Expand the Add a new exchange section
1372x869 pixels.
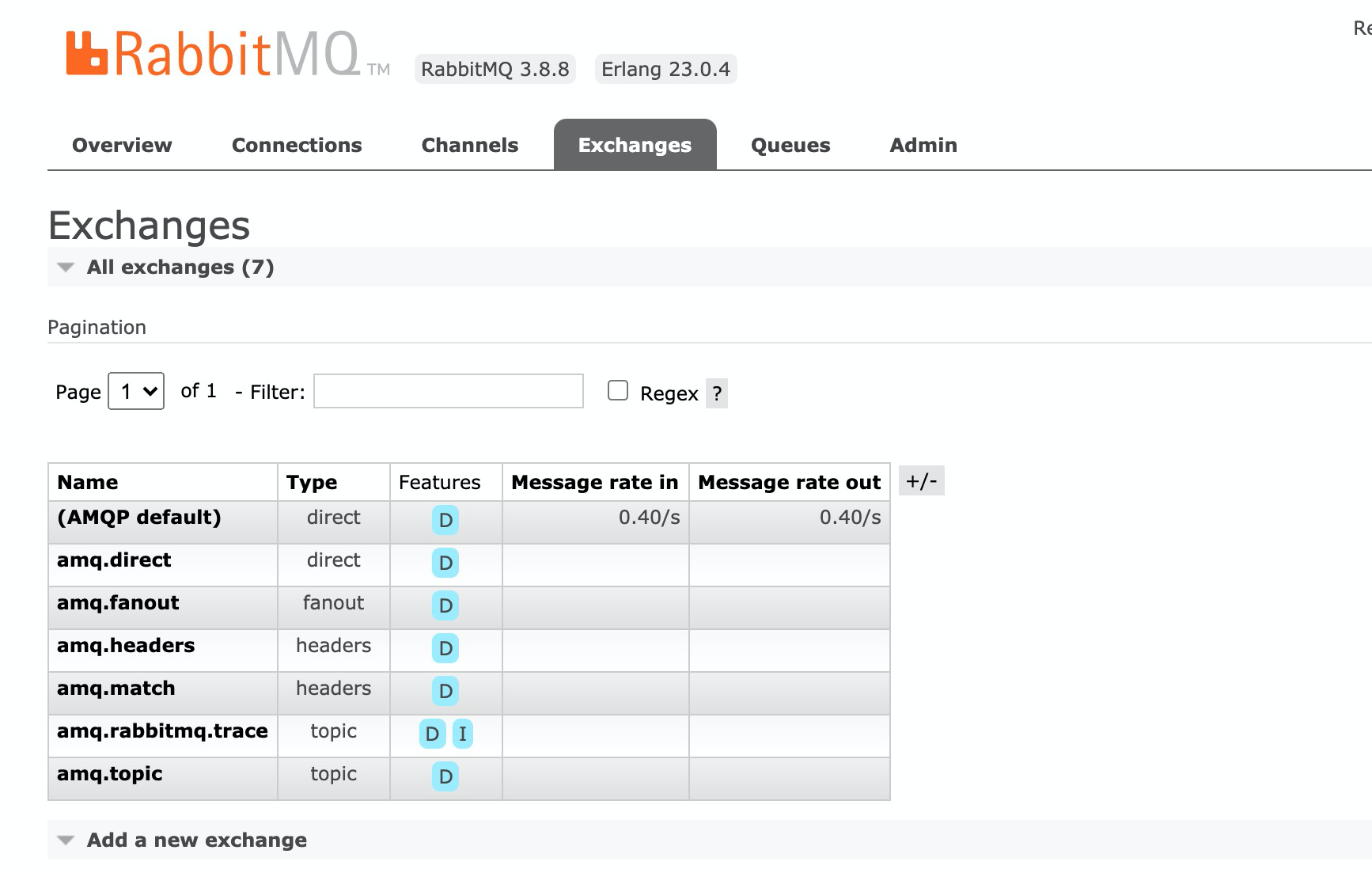66,840
